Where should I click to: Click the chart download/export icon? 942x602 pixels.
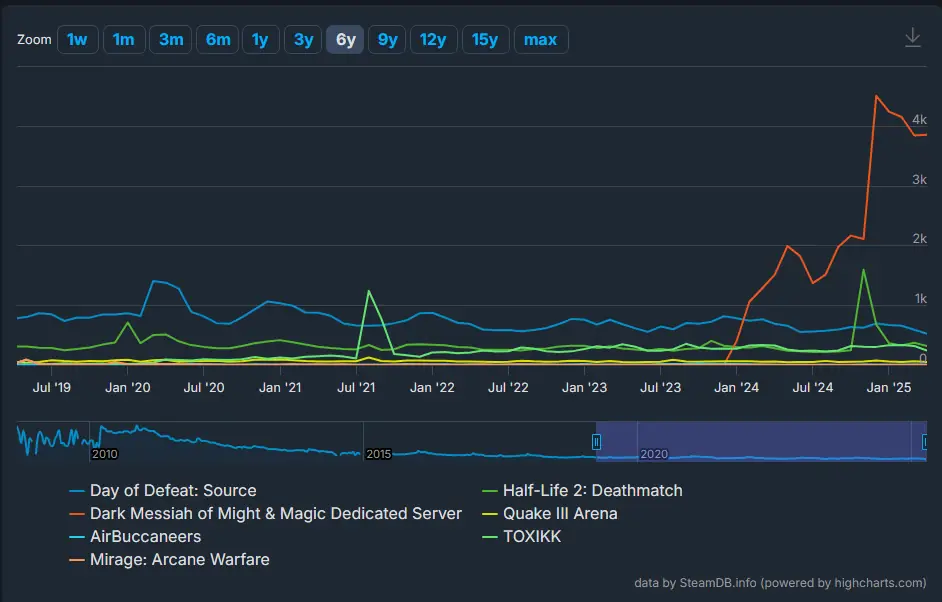coord(912,35)
